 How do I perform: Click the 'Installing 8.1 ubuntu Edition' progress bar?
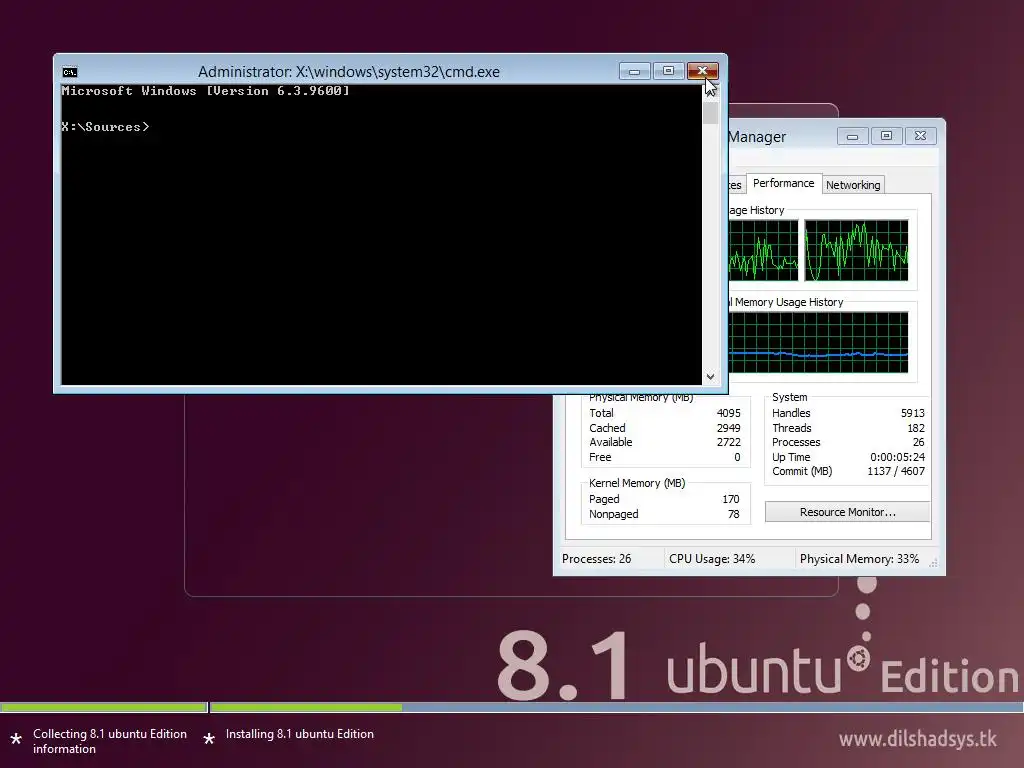click(616, 707)
